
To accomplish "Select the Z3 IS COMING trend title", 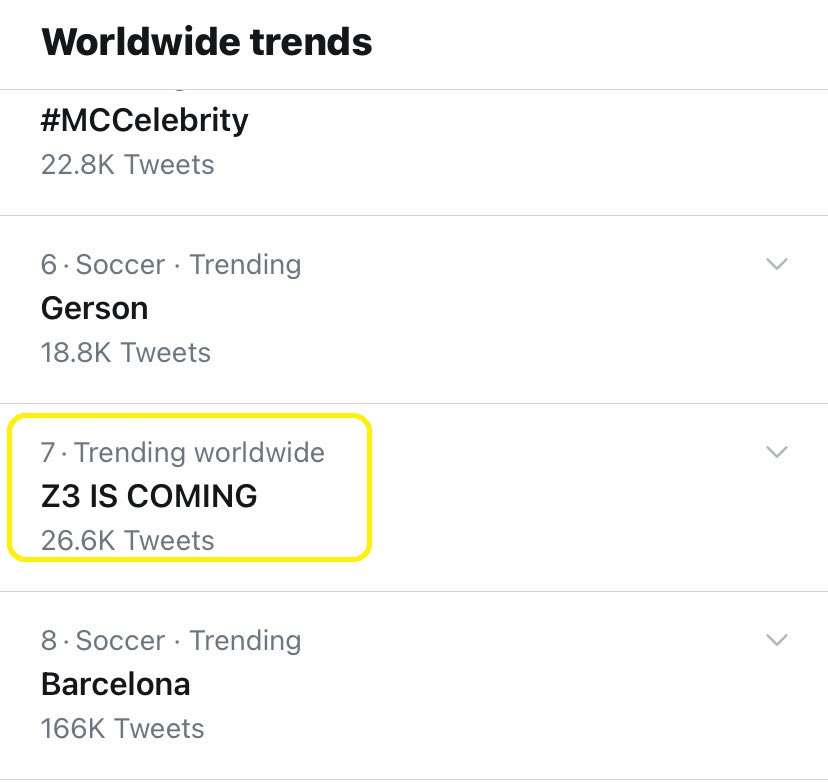I will [149, 496].
